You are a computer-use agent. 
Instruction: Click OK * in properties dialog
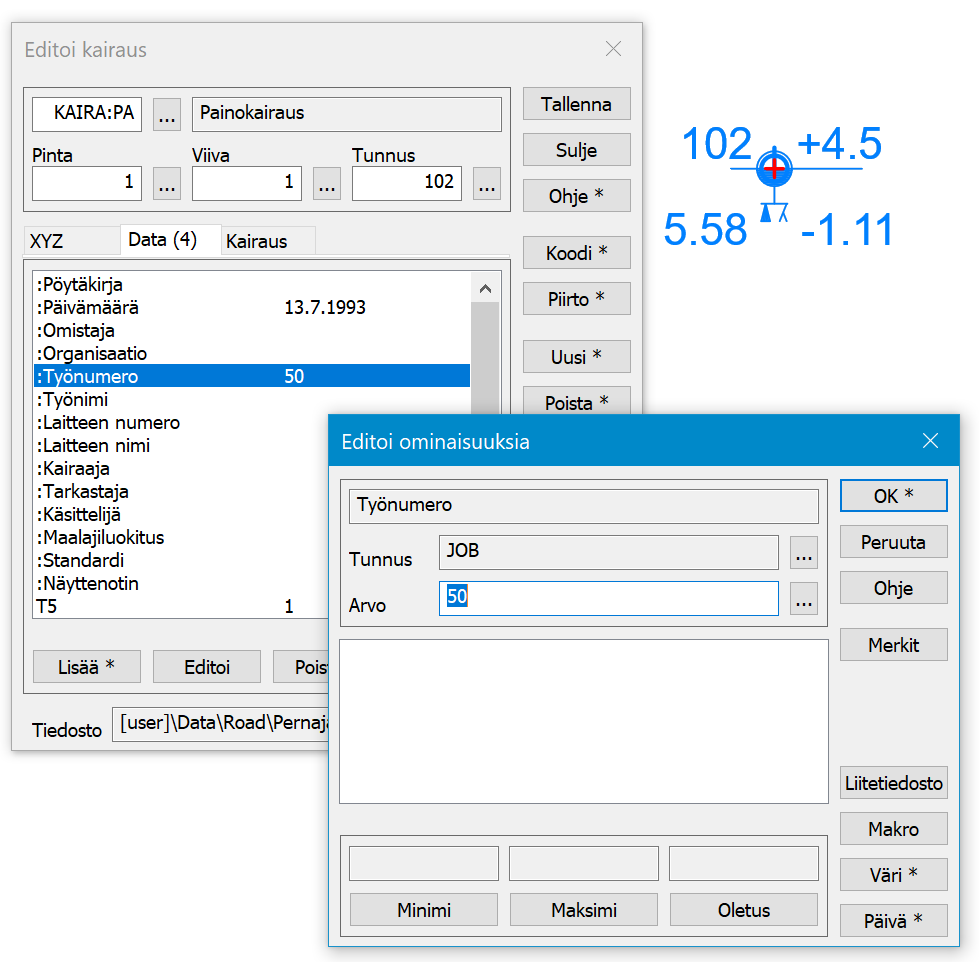point(893,496)
